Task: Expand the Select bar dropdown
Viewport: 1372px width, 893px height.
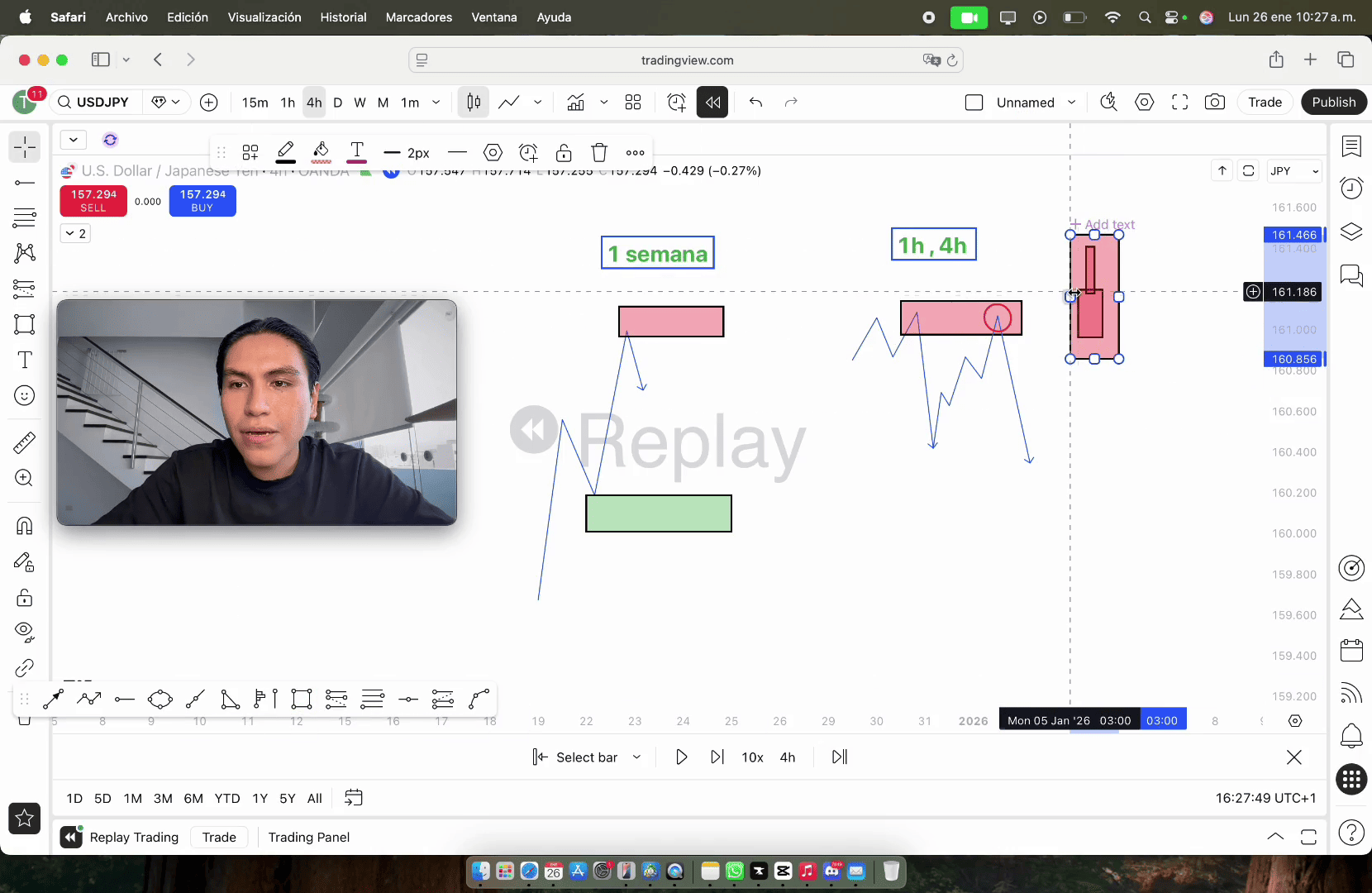Action: [x=636, y=757]
